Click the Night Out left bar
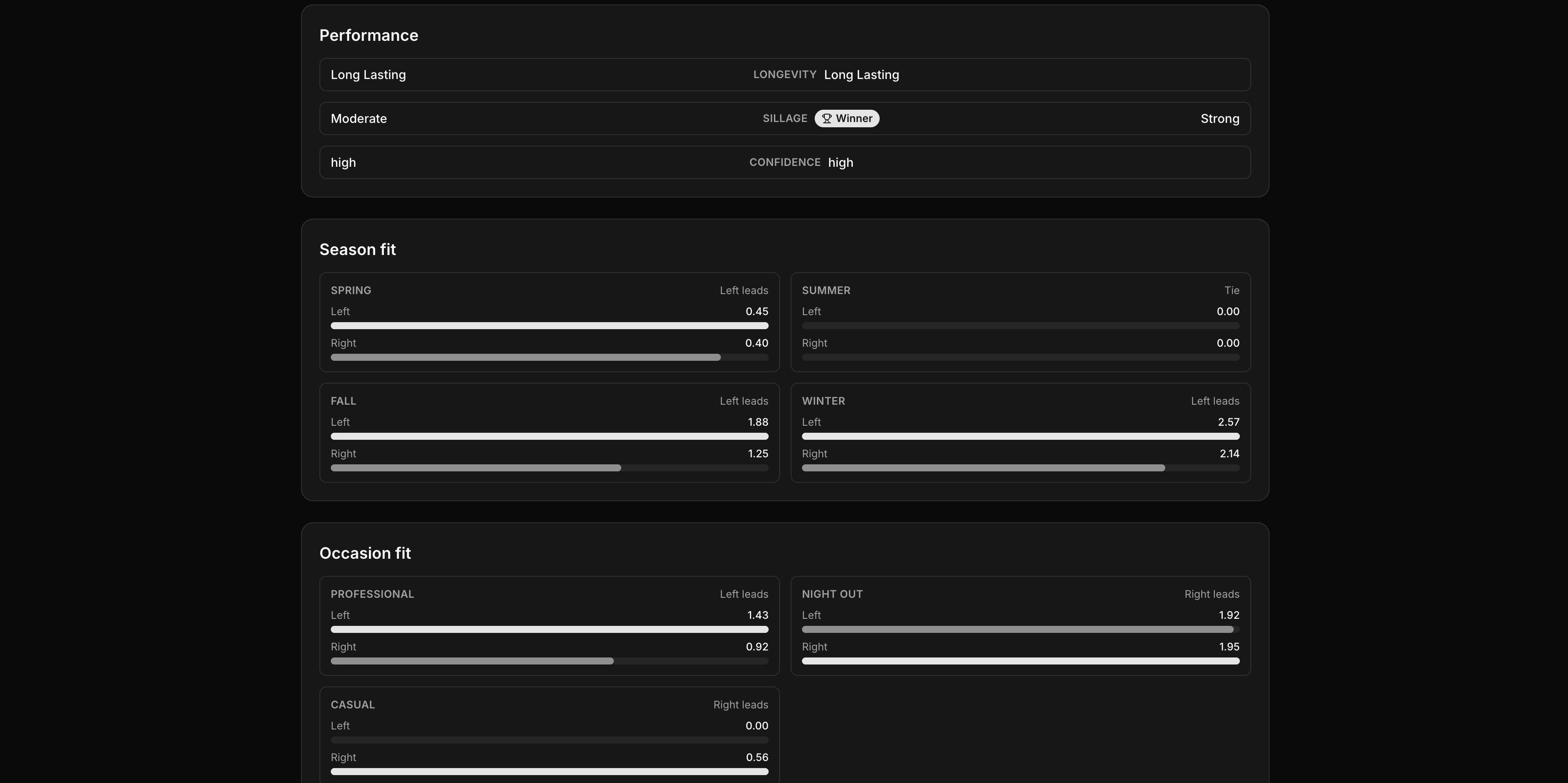 (x=1017, y=629)
